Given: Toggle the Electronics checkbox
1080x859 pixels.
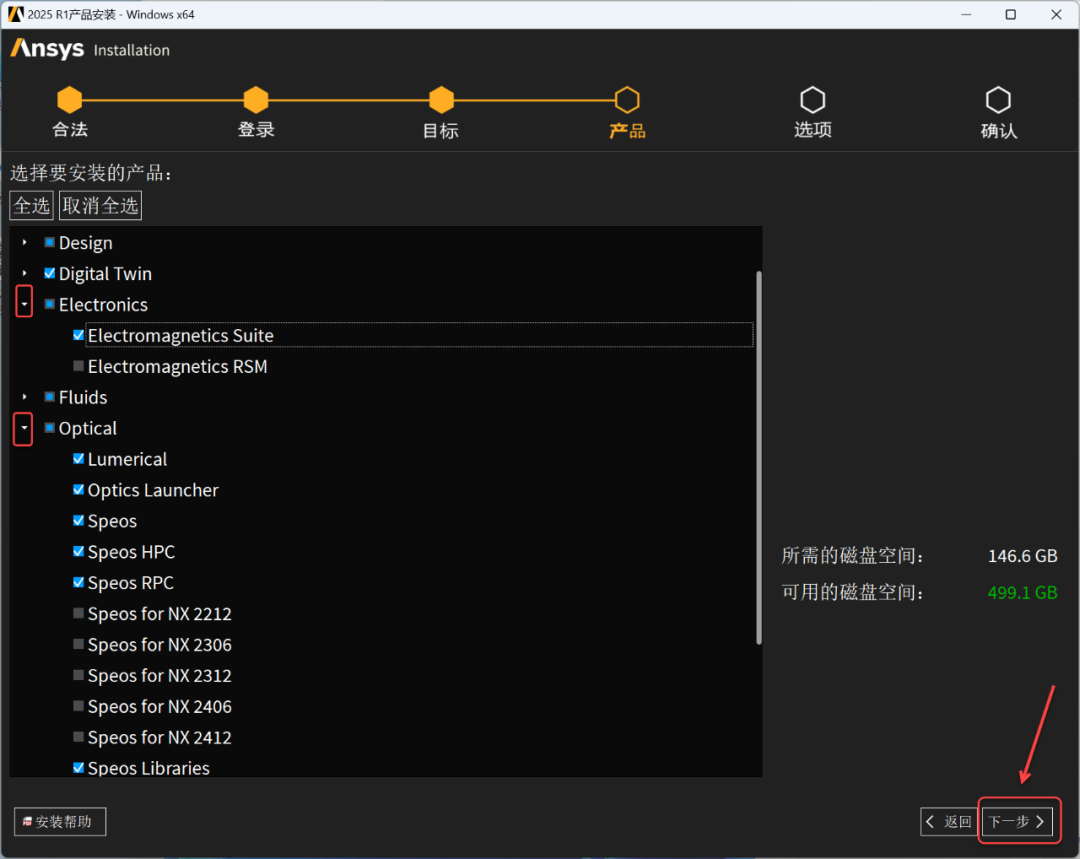Looking at the screenshot, I should tap(50, 304).
